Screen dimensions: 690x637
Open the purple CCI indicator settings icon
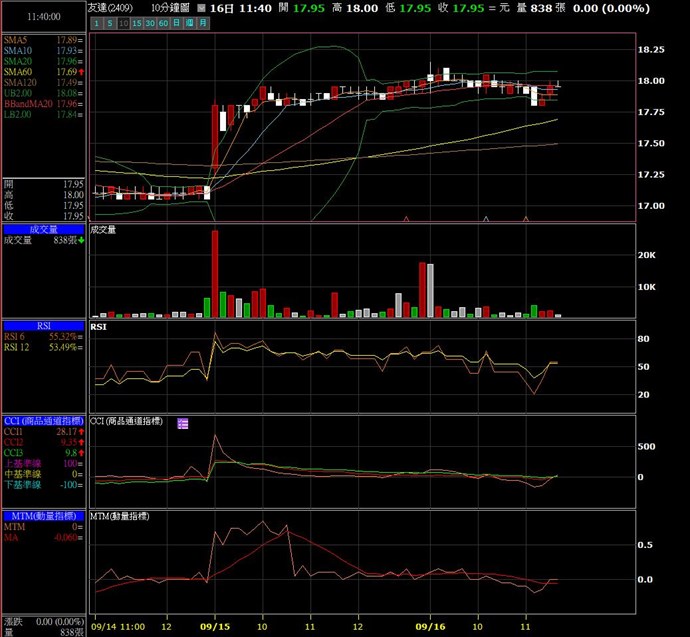[x=183, y=424]
